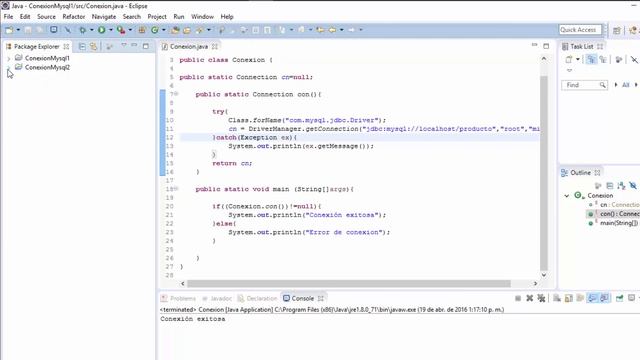Switch to the Declaration tab

tap(258, 298)
